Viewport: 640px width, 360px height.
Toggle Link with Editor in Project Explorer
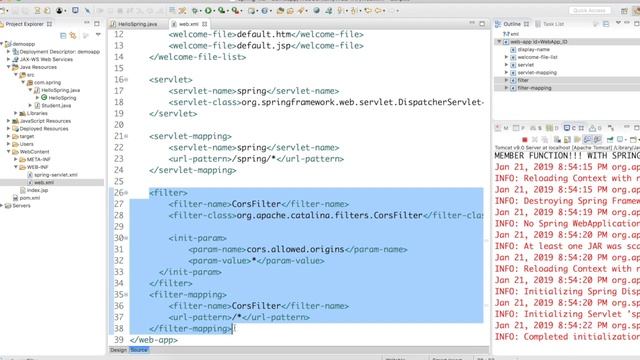(x=73, y=36)
